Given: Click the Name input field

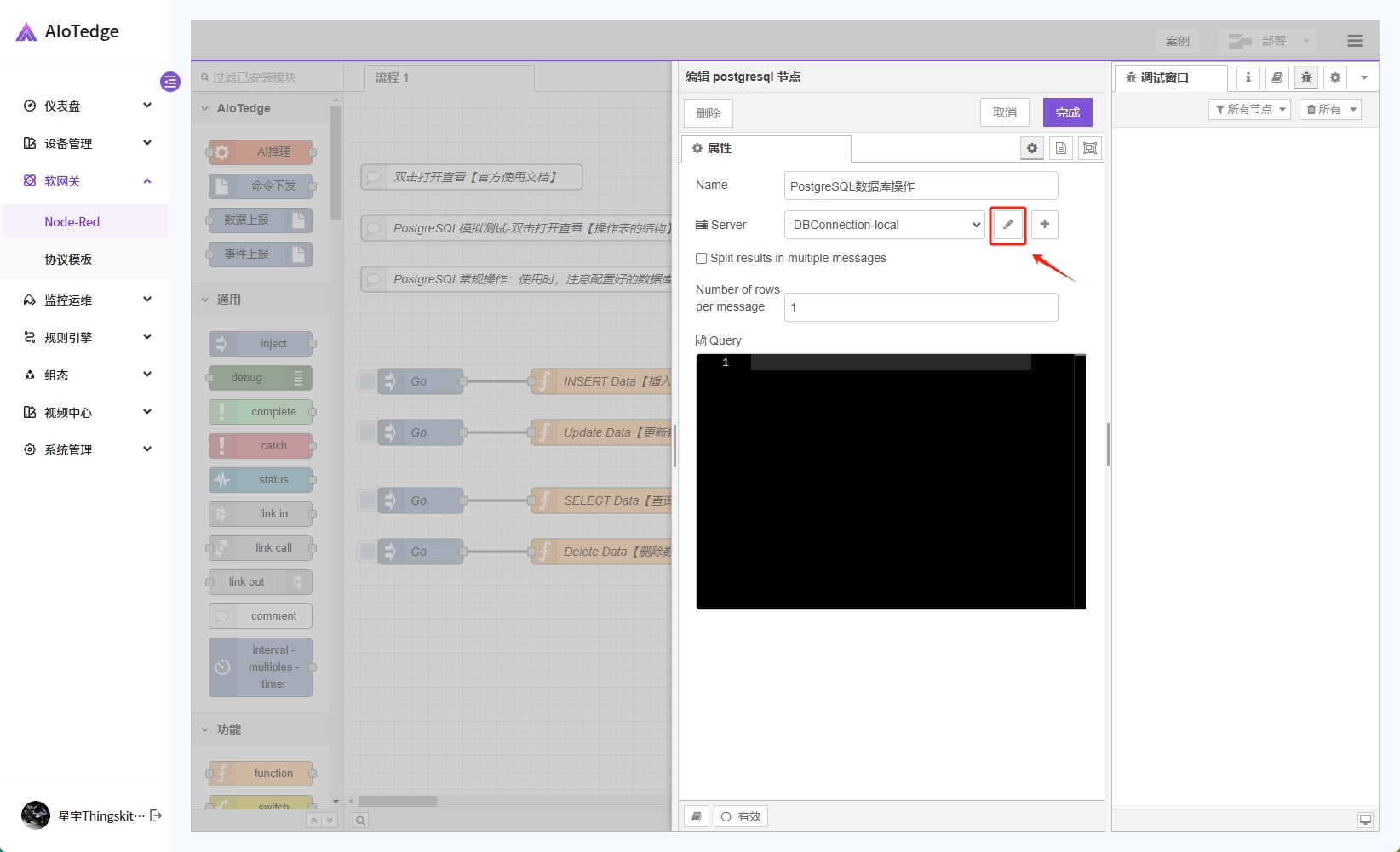Looking at the screenshot, I should coord(921,186).
